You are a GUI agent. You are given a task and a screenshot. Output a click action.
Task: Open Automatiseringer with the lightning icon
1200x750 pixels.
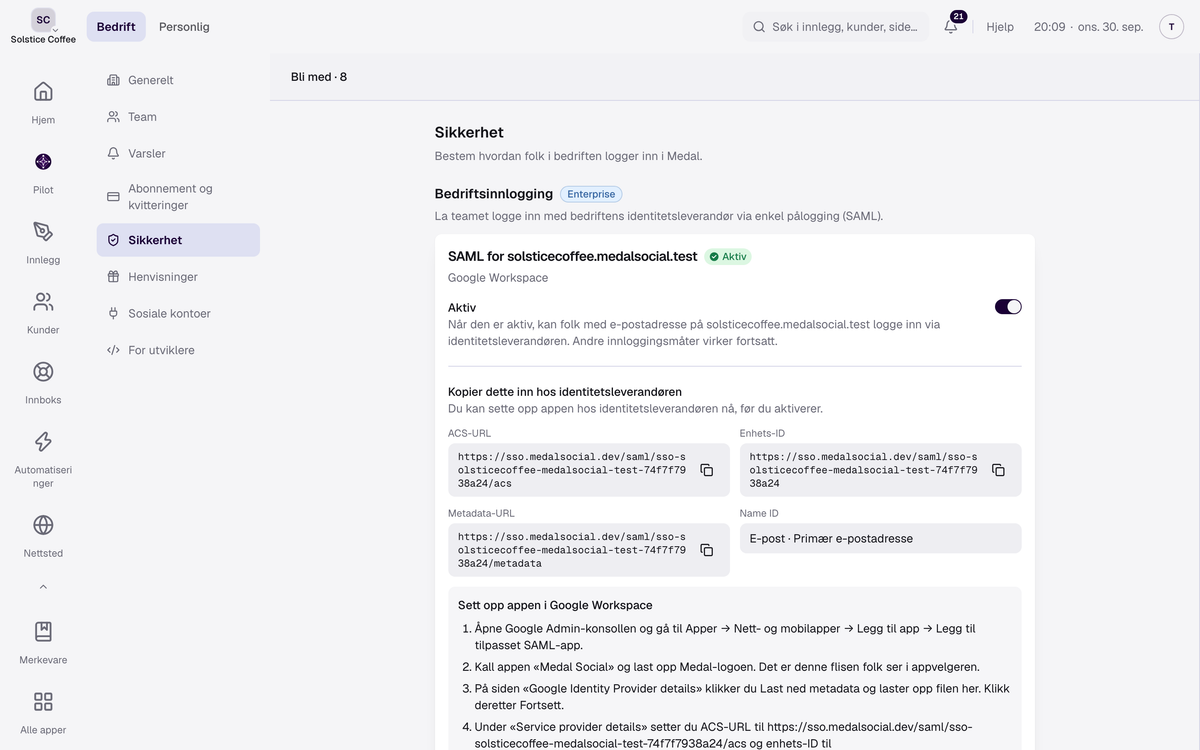coord(43,459)
